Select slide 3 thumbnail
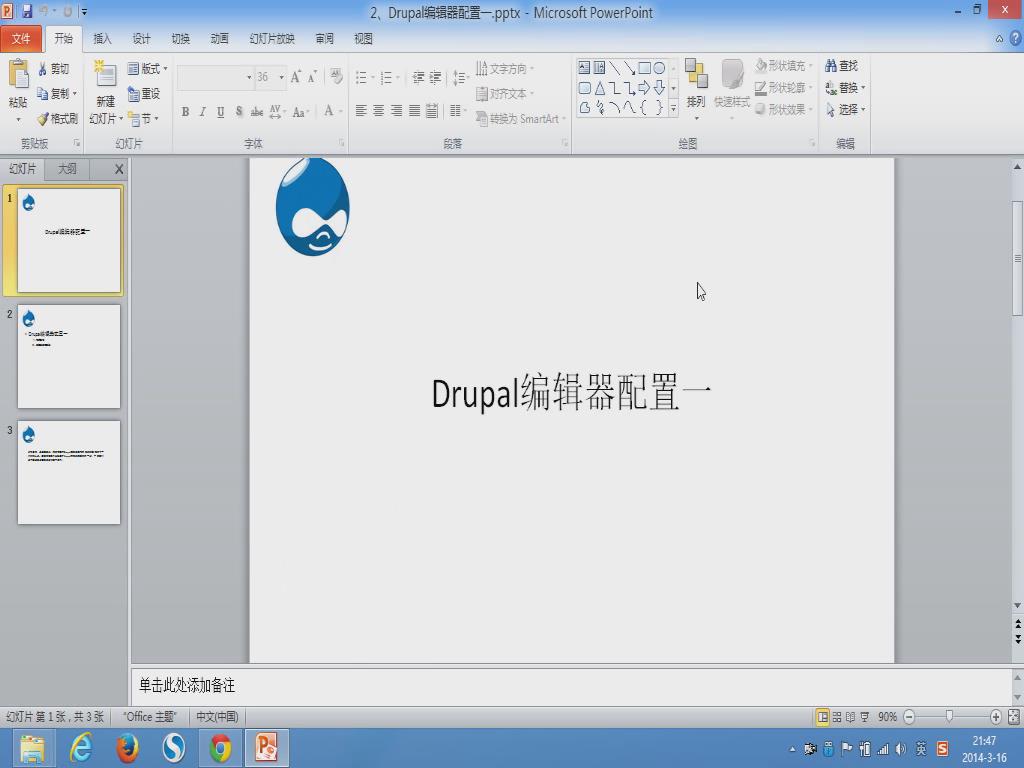Viewport: 1024px width, 768px height. click(x=69, y=472)
